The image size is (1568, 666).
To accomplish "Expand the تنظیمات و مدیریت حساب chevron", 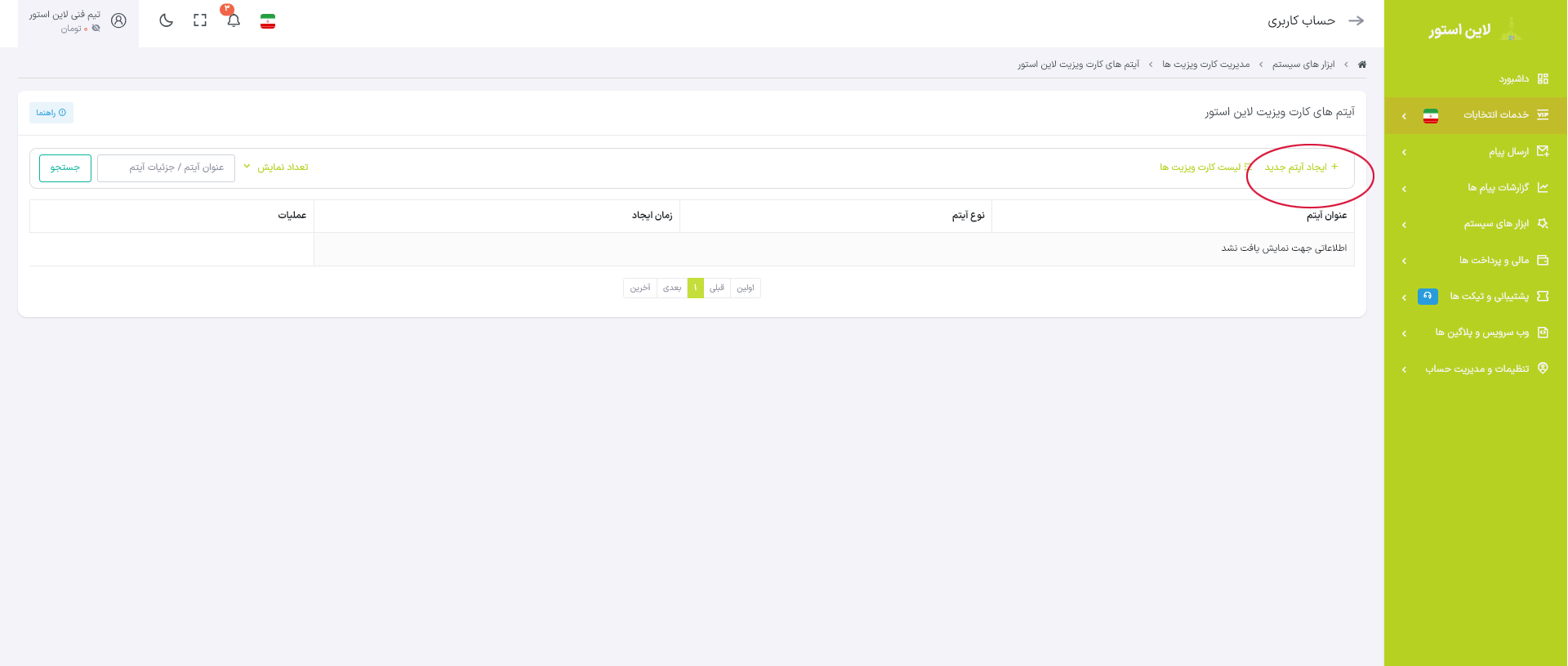I will [x=1404, y=369].
